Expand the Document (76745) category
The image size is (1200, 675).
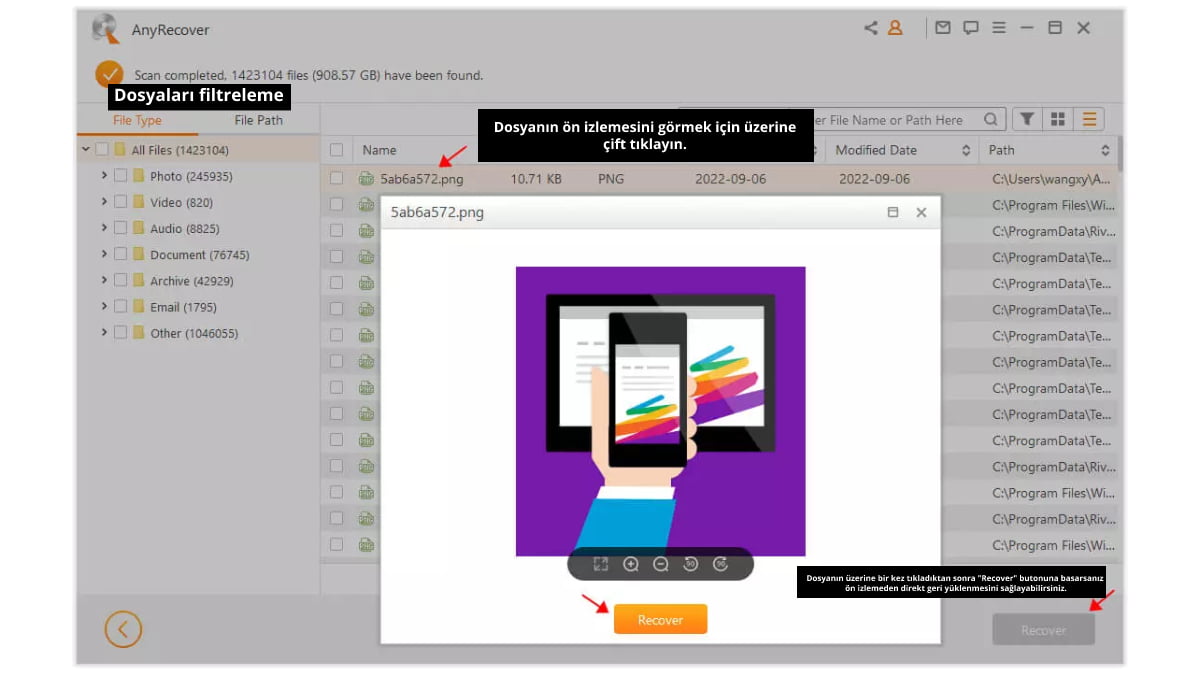[104, 254]
